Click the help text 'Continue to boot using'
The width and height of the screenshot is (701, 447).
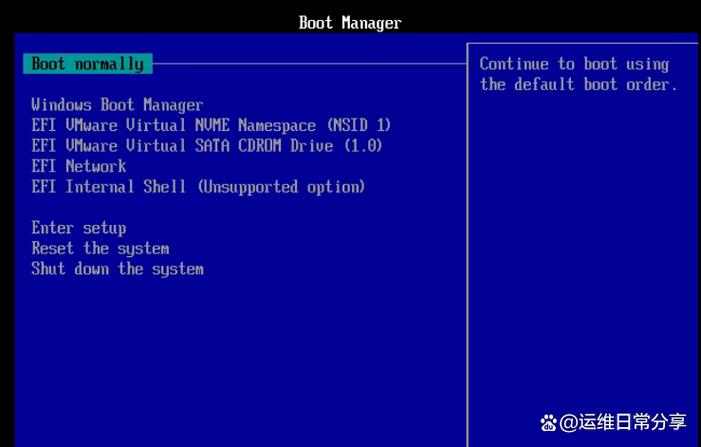574,64
